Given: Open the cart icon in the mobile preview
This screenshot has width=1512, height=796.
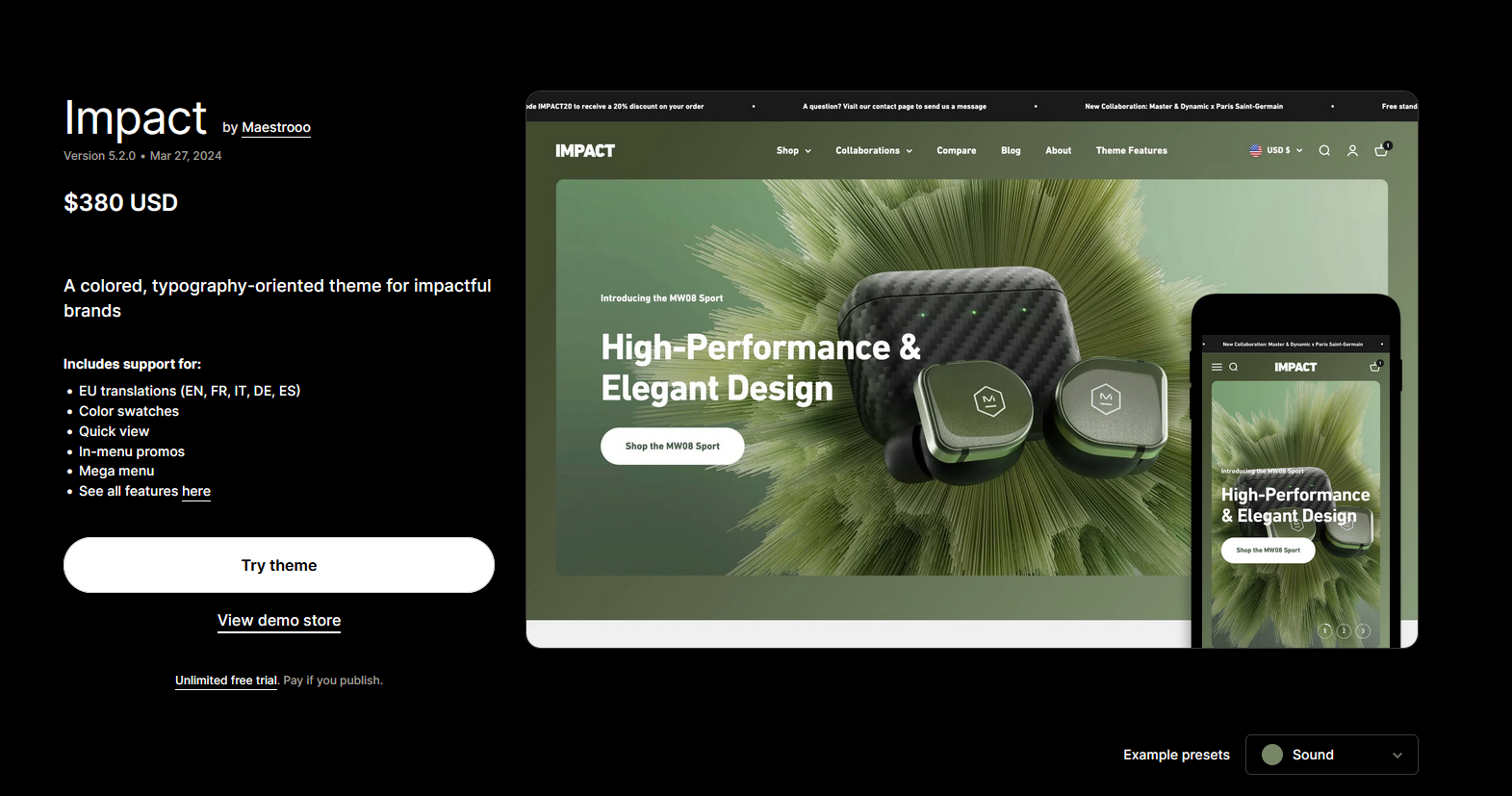Looking at the screenshot, I should coord(1375,366).
